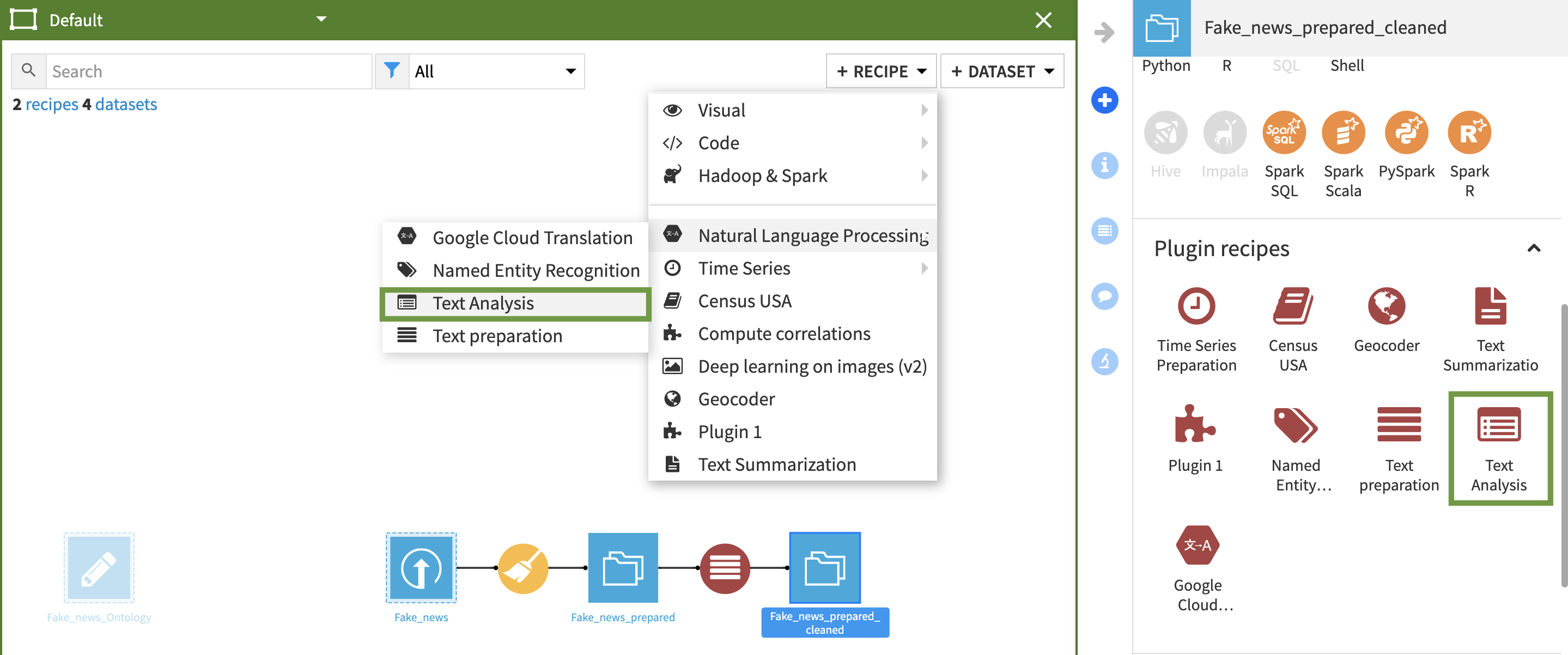Open the Time Series submenu
This screenshot has width=1568, height=655.
744,268
